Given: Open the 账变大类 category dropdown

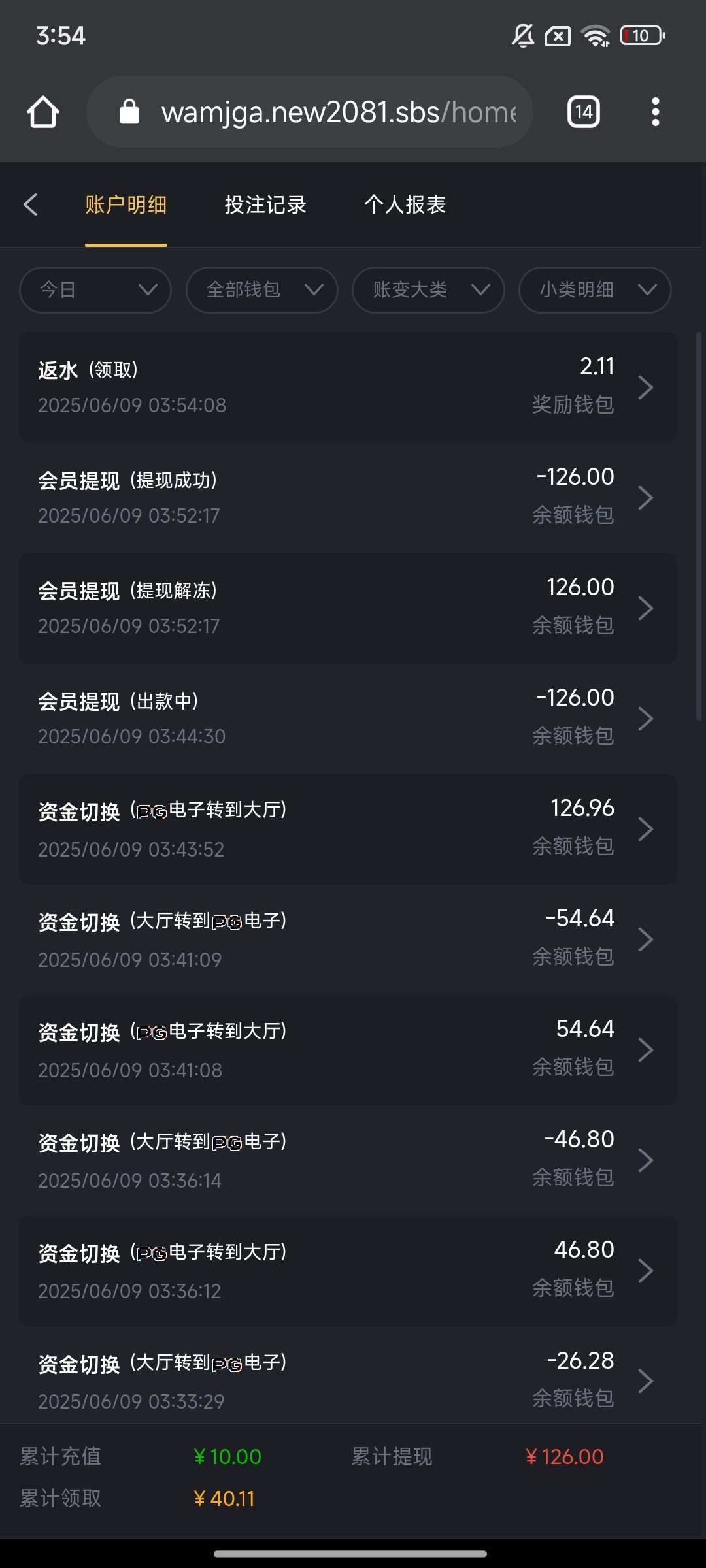Looking at the screenshot, I should 428,290.
